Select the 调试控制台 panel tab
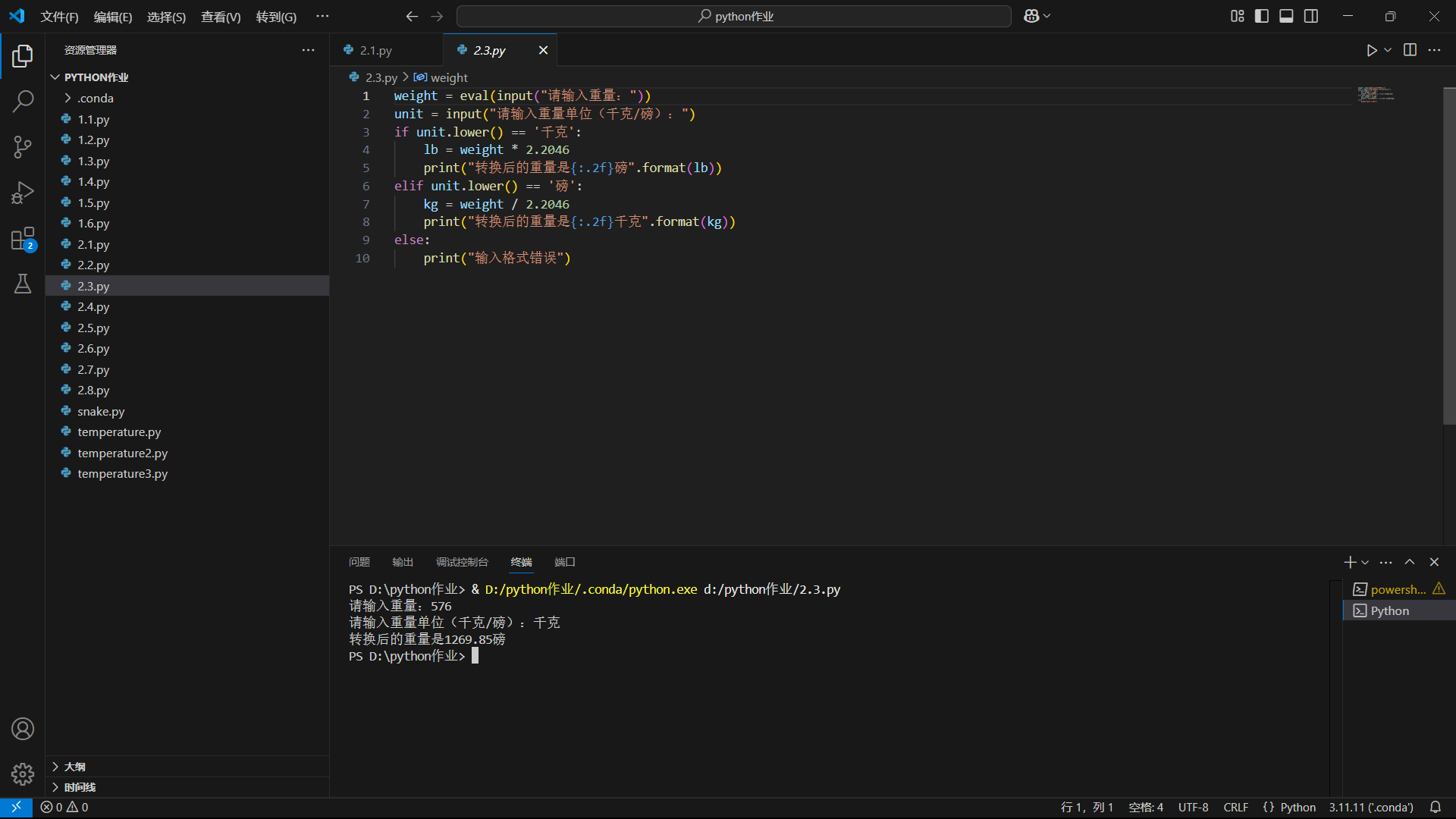This screenshot has width=1456, height=819. tap(462, 562)
